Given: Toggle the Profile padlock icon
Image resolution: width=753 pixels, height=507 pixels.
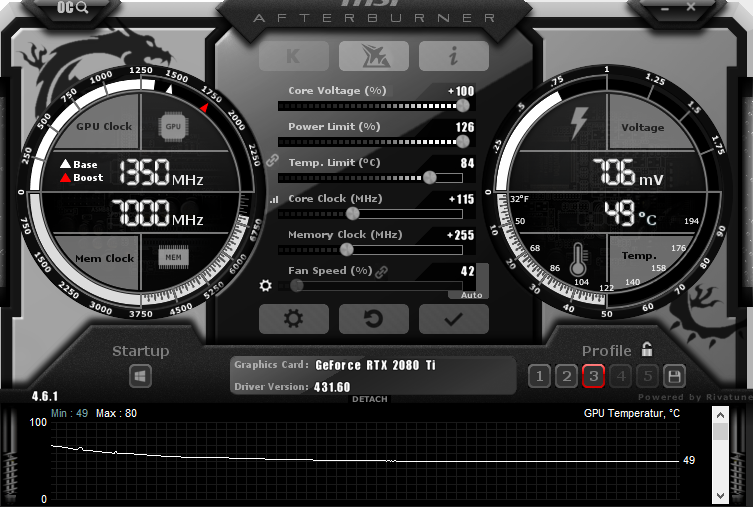Looking at the screenshot, I should [x=647, y=350].
